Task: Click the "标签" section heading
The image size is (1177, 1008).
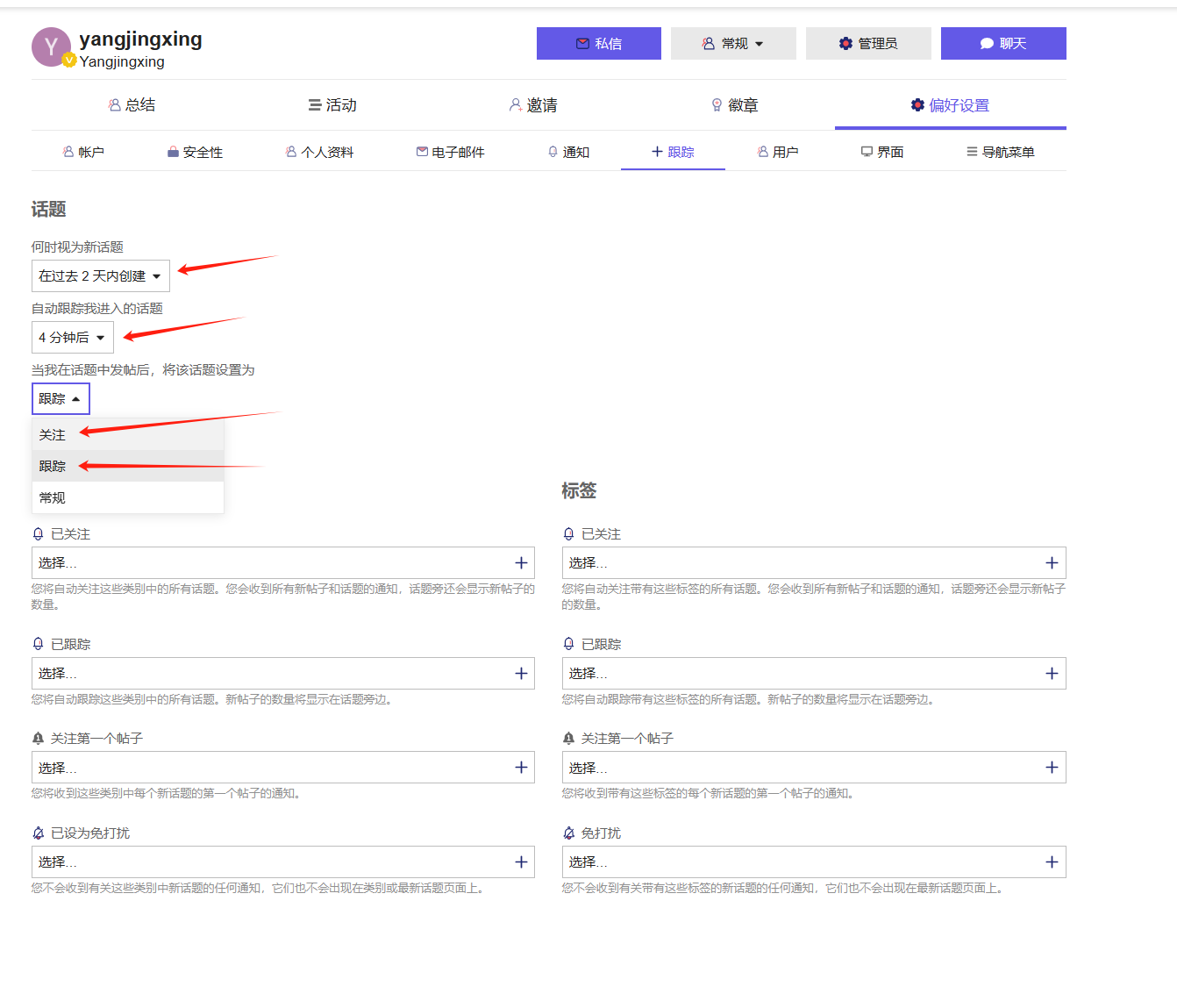Action: 579,490
